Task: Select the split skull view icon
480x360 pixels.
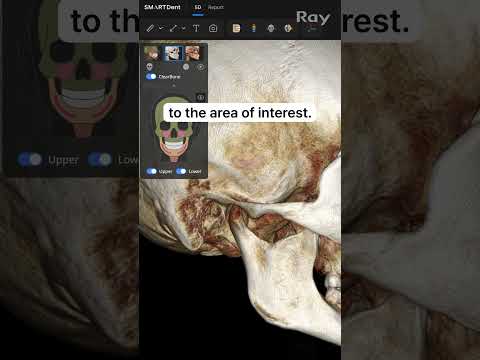Action: click(288, 28)
